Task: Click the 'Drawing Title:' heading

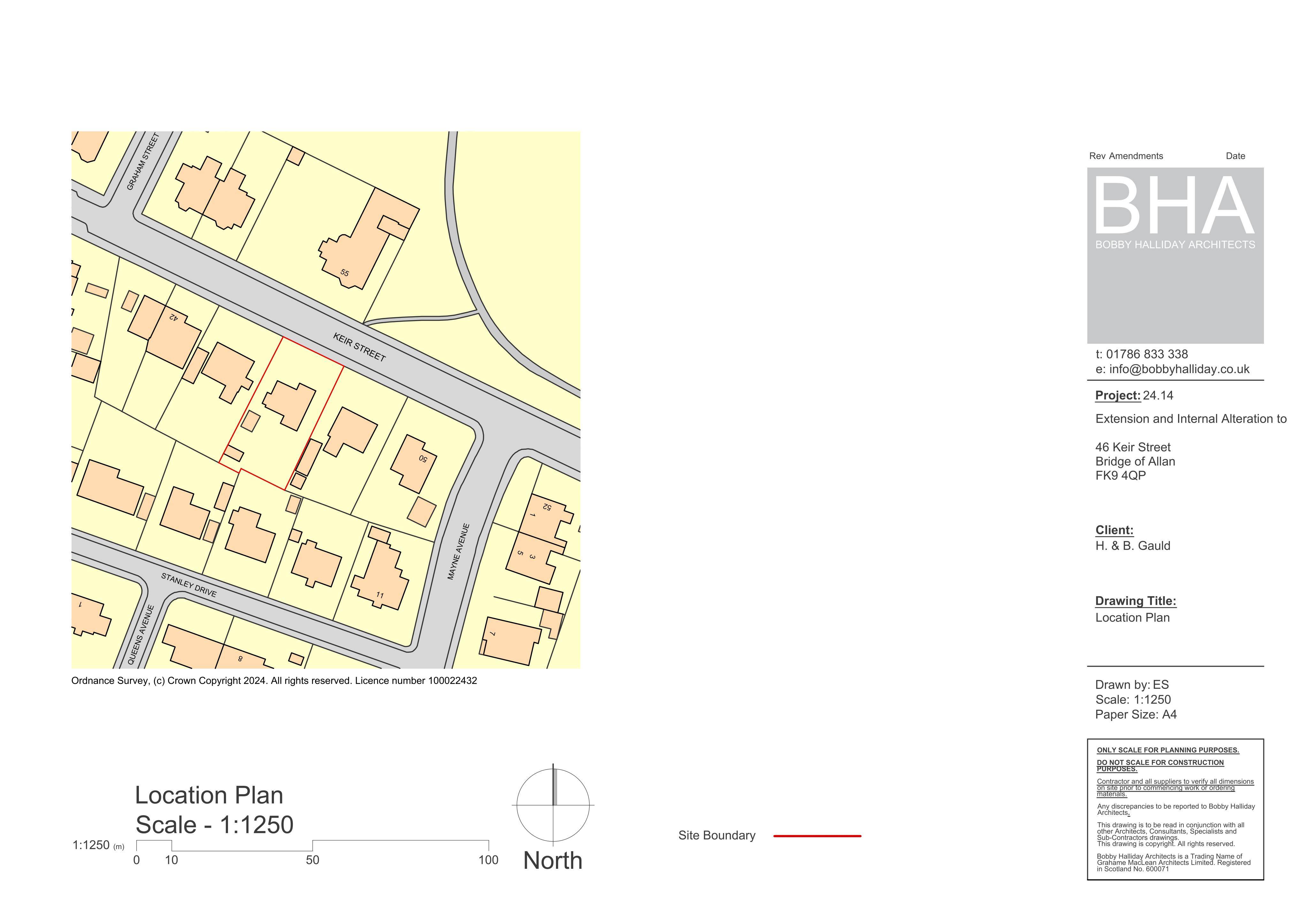Action: coord(1135,601)
